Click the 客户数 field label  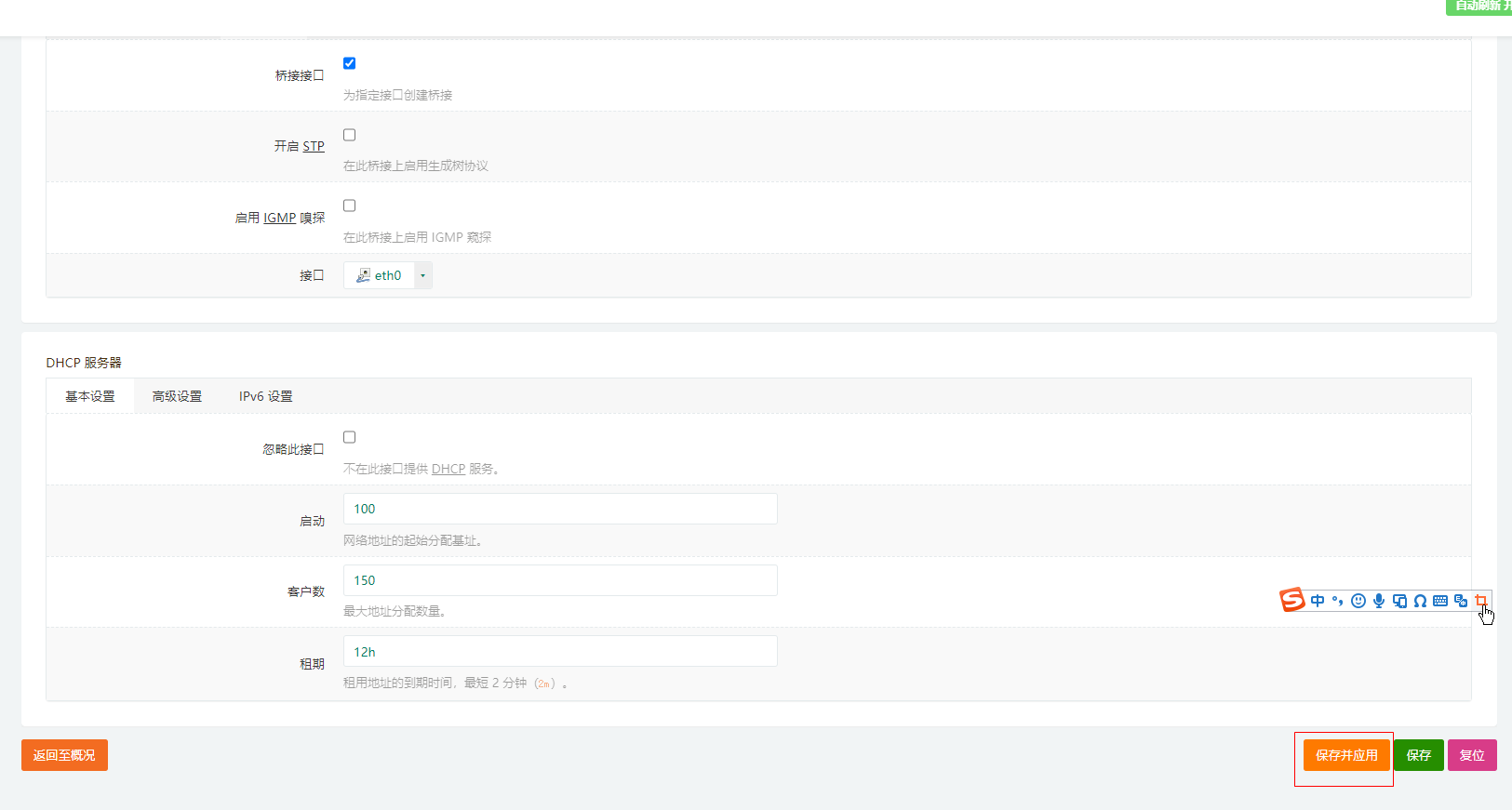click(306, 591)
